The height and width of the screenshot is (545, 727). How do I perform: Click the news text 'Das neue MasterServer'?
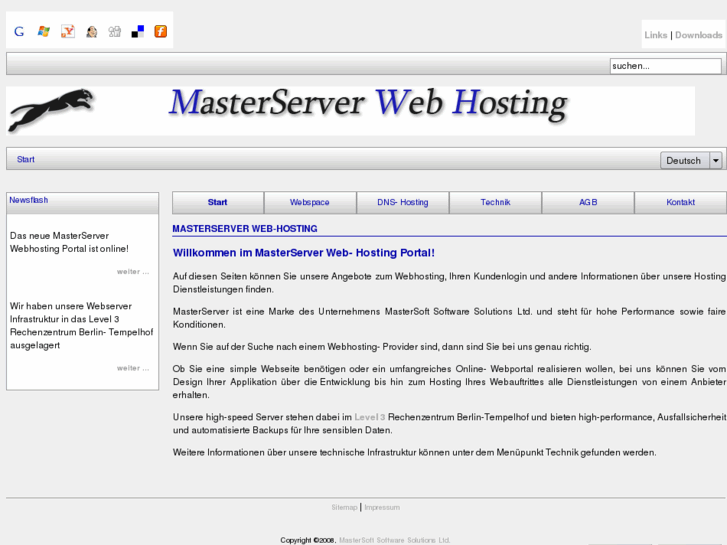(x=69, y=242)
